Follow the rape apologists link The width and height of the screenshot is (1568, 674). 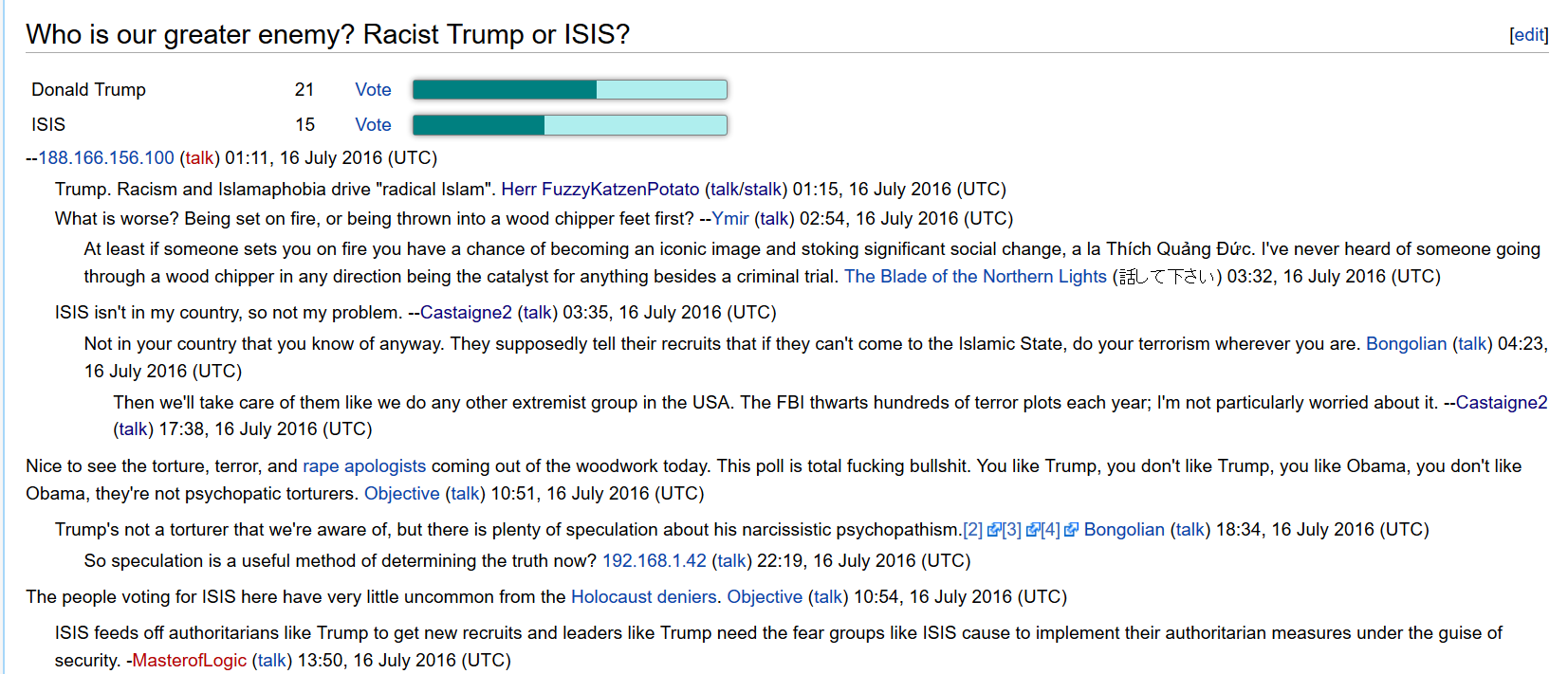click(364, 465)
